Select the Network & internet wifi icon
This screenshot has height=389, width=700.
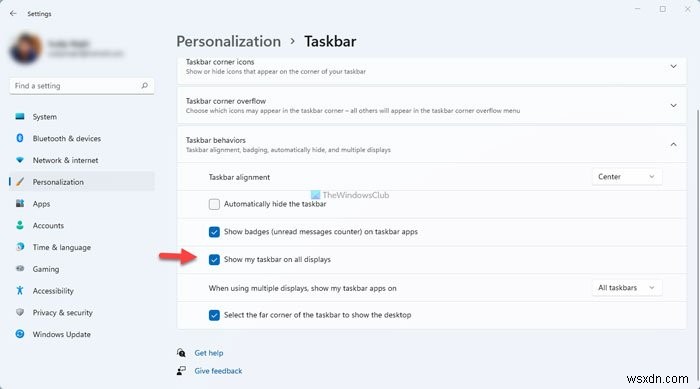(20, 160)
